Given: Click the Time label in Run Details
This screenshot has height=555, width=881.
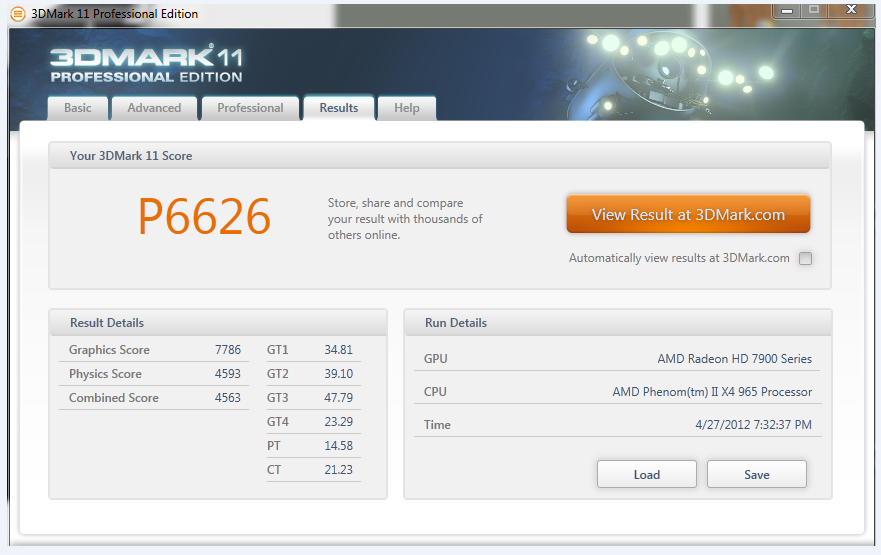Looking at the screenshot, I should tap(437, 425).
